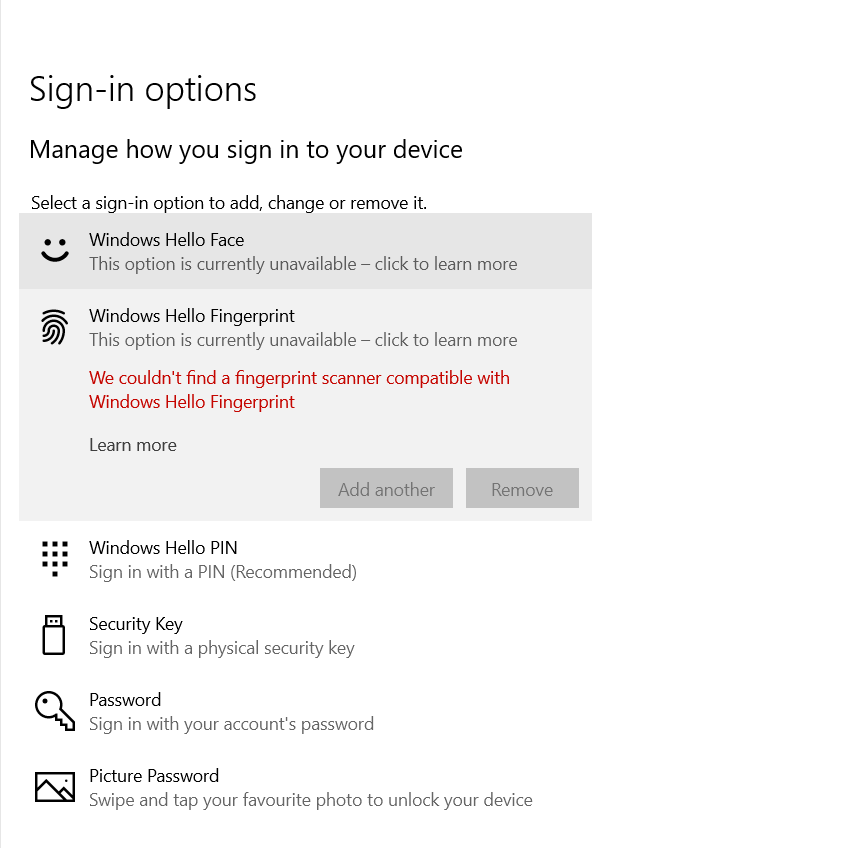Click the Picture Password image icon

tap(54, 787)
